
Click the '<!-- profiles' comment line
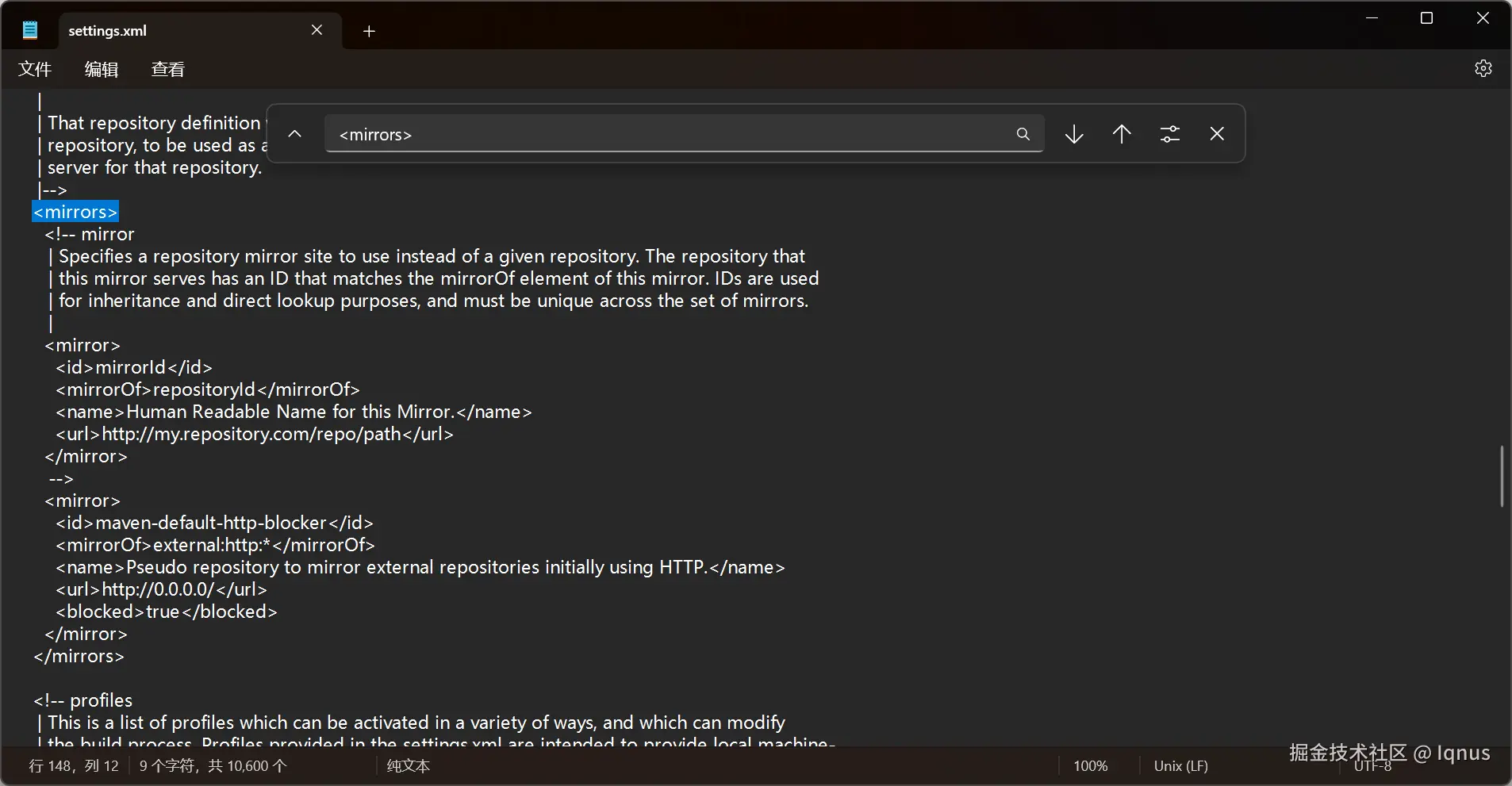83,700
